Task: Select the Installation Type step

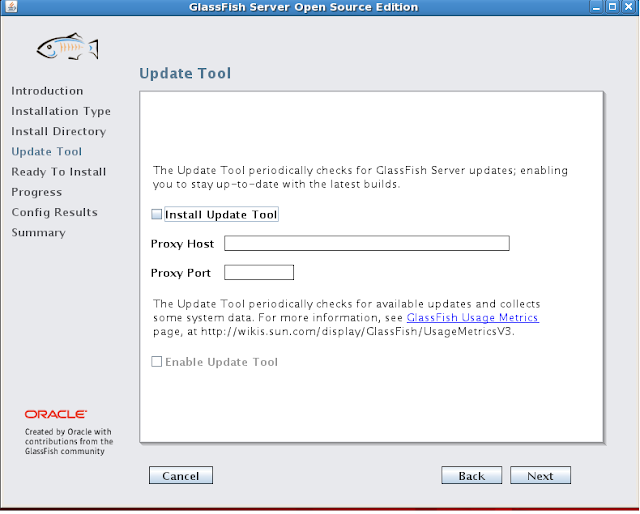Action: tap(61, 111)
